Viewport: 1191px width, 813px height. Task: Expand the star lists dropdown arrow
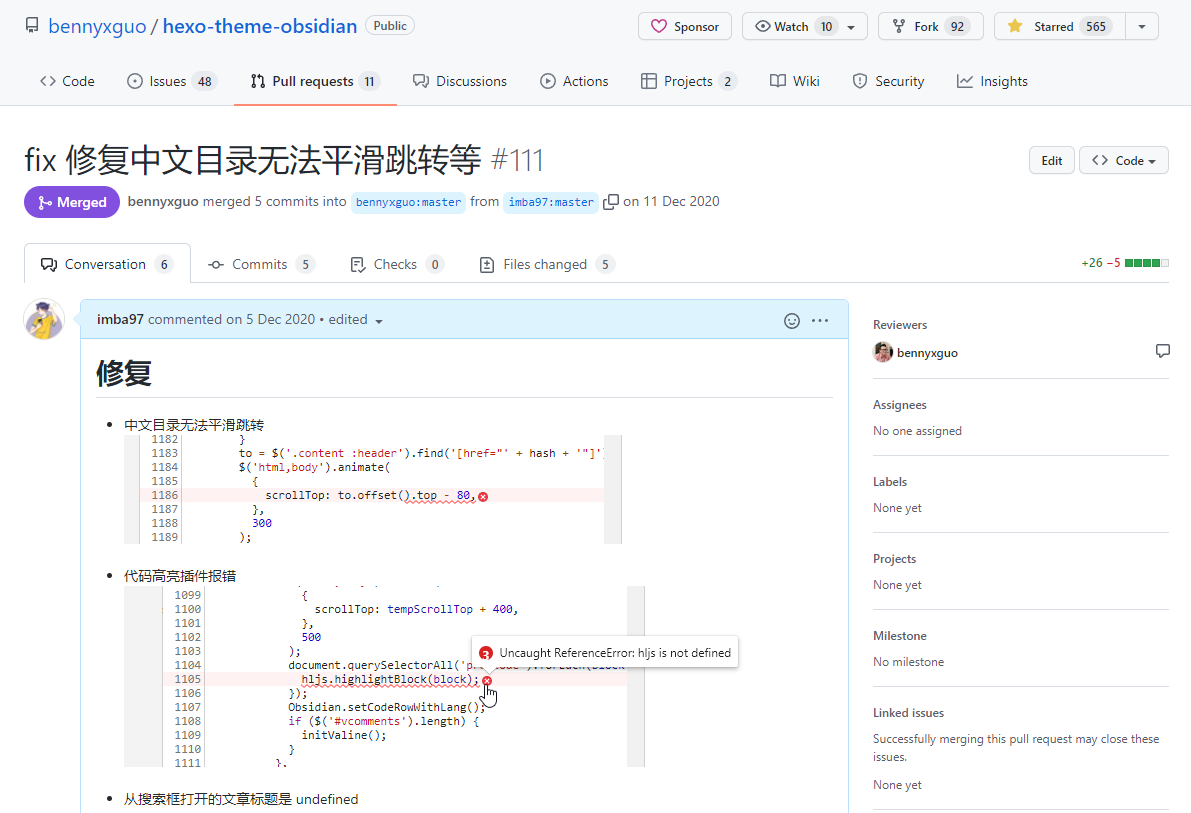tap(1142, 27)
